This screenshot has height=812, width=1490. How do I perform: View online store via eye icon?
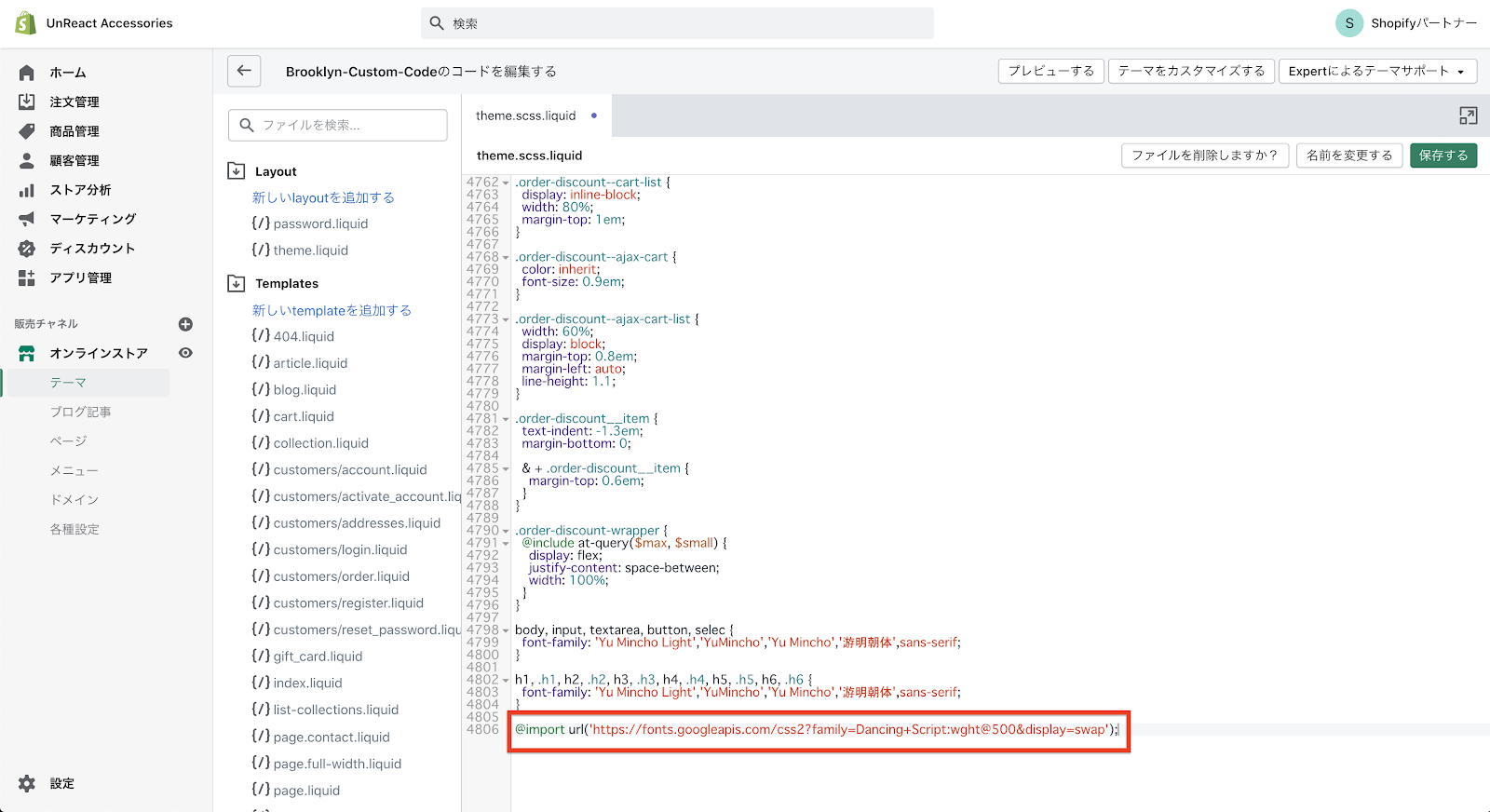[x=185, y=353]
